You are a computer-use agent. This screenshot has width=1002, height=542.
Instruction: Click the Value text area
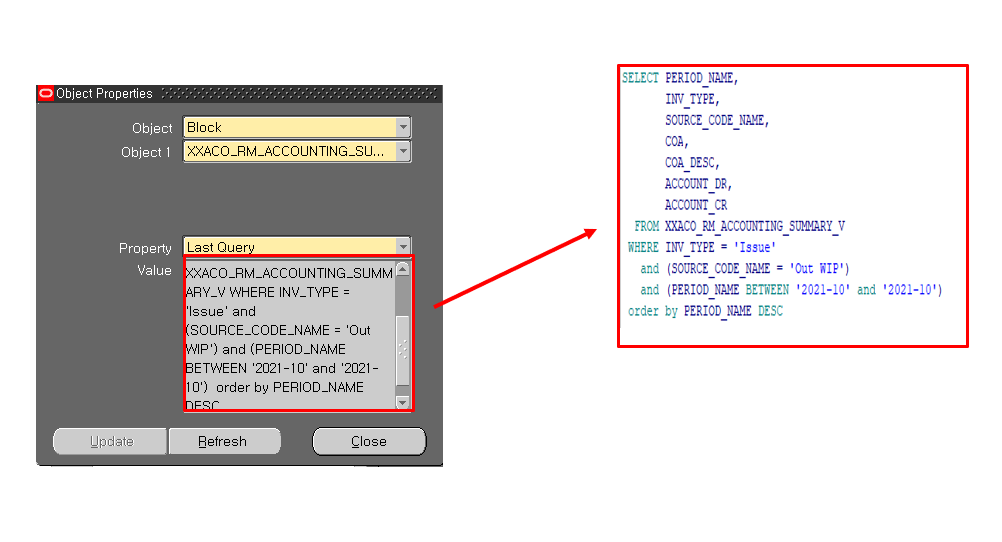click(x=290, y=334)
